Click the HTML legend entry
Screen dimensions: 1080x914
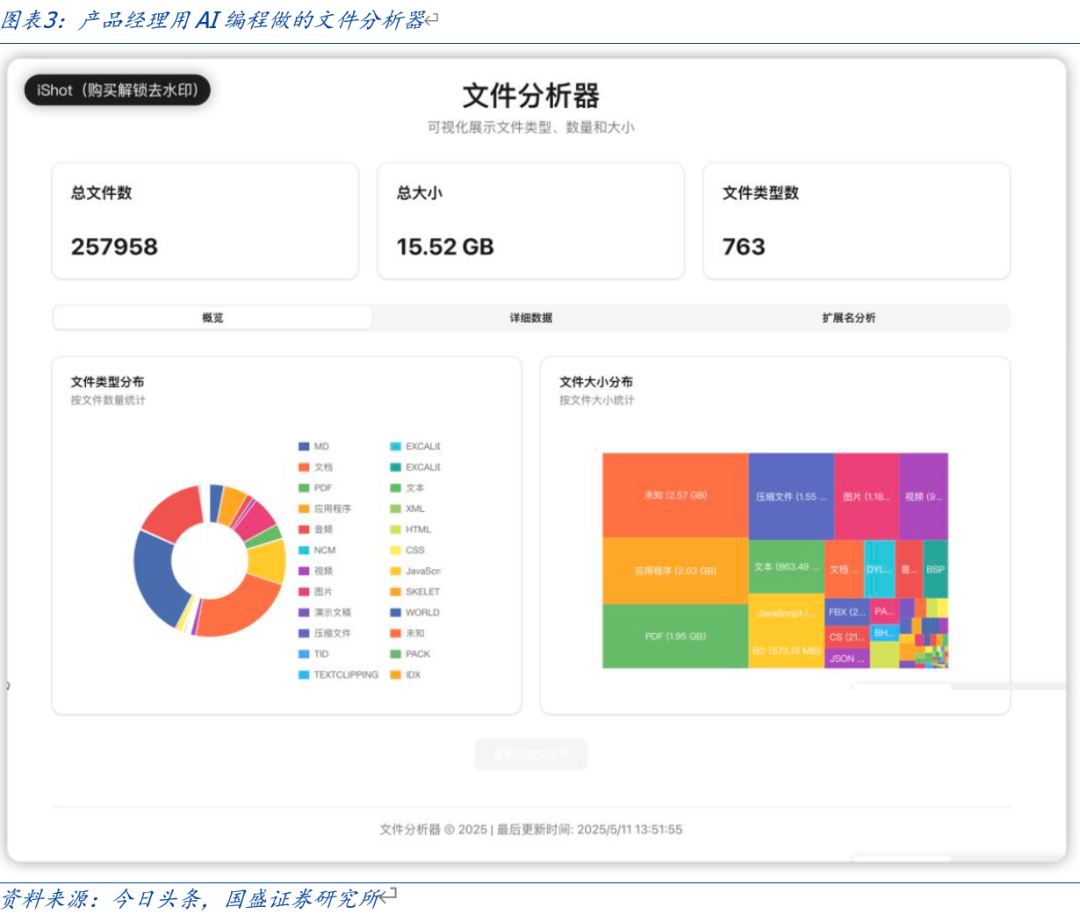pyautogui.click(x=411, y=529)
